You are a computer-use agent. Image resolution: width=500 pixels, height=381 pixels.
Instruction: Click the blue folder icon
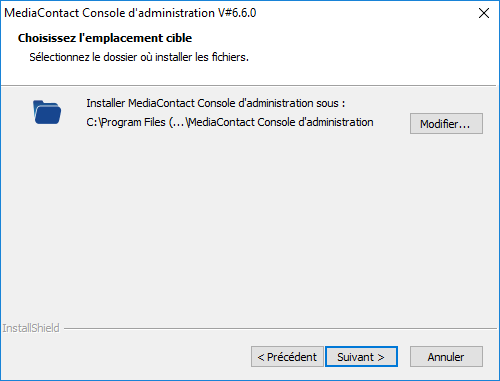coord(47,112)
